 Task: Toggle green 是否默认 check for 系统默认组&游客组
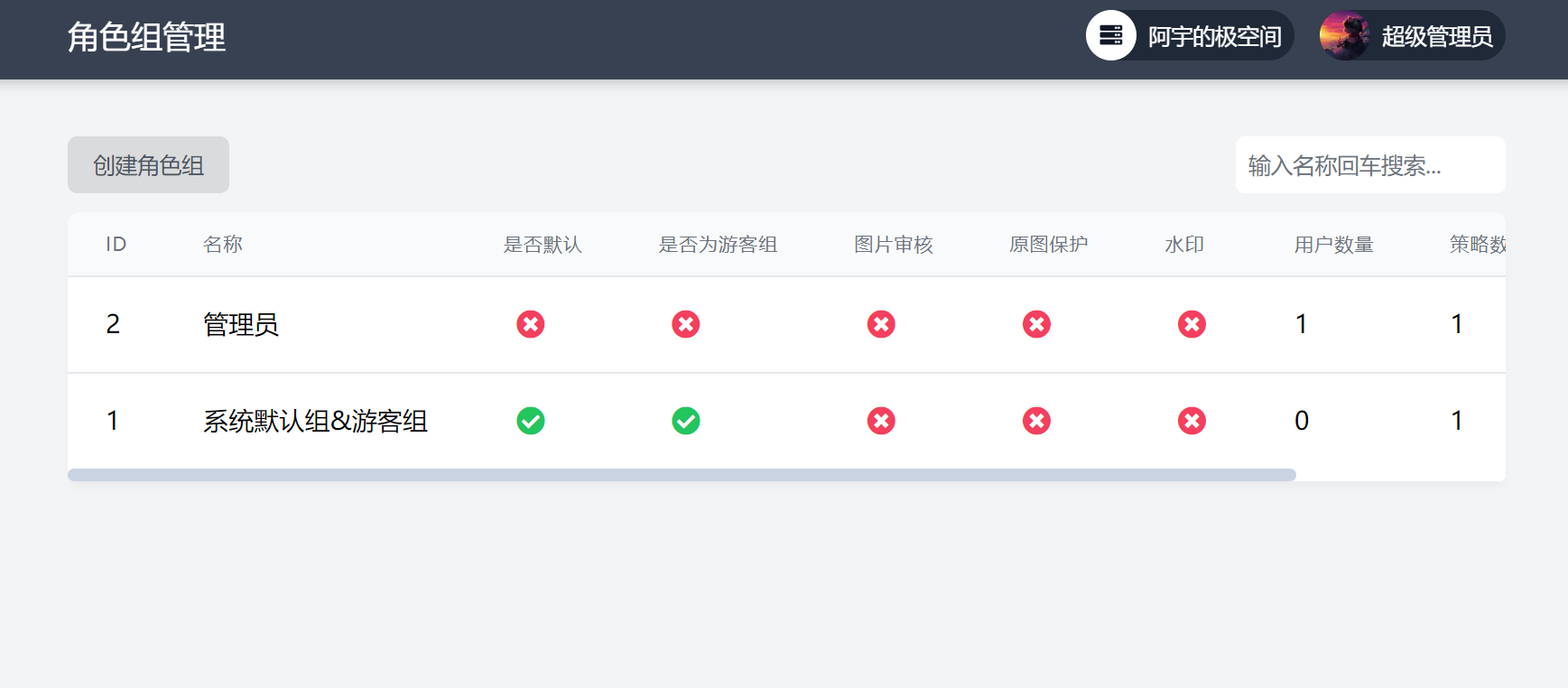531,421
